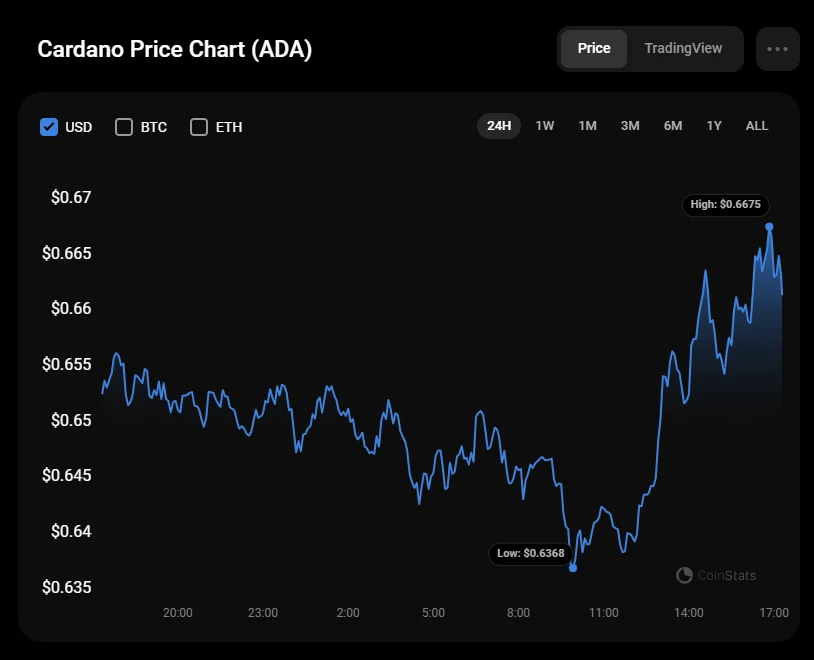The image size is (814, 660).
Task: Select the 1M time range
Action: 587,126
